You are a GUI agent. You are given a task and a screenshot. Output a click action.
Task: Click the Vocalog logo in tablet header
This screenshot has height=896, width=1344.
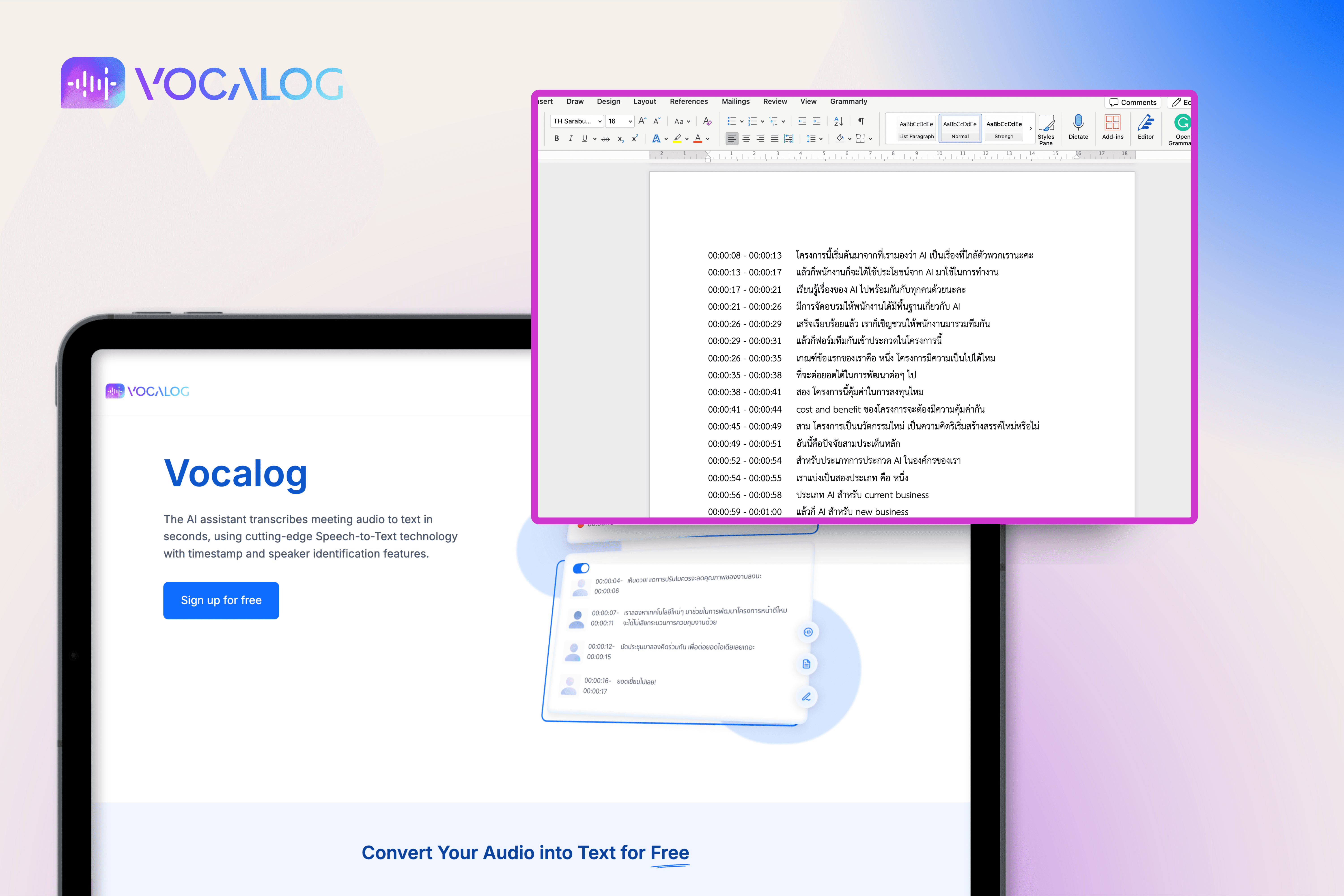point(147,391)
